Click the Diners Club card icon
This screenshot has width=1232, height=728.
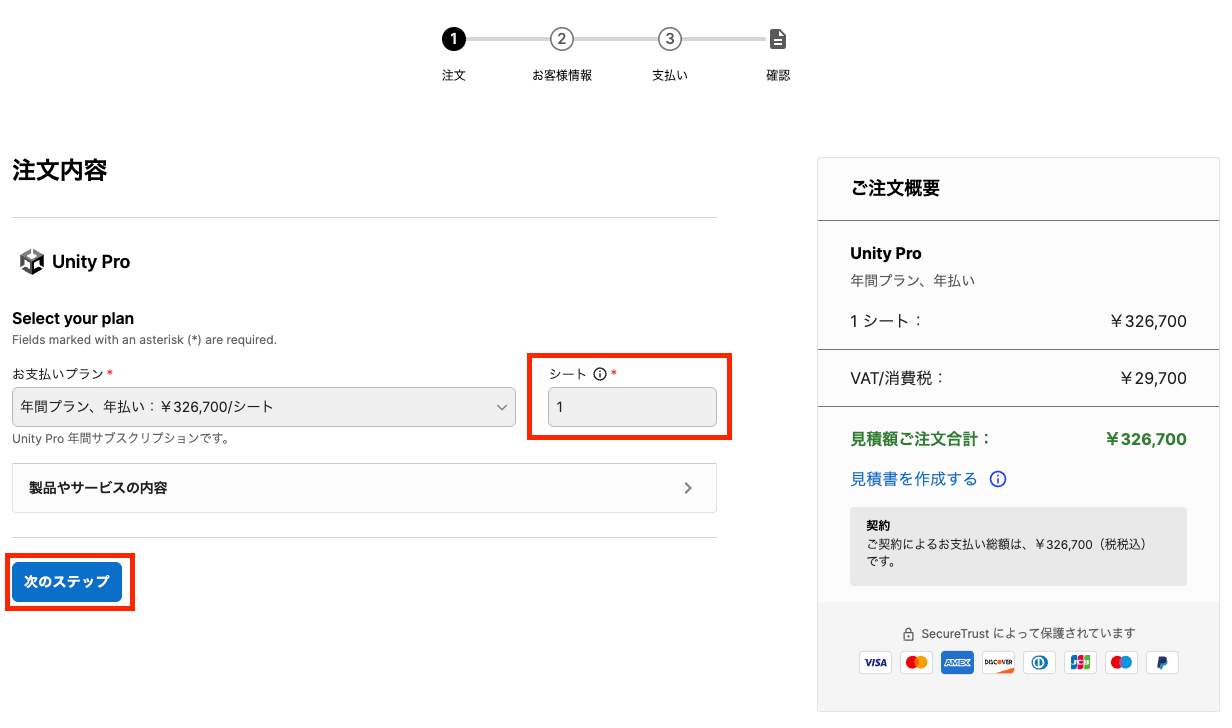(1039, 662)
